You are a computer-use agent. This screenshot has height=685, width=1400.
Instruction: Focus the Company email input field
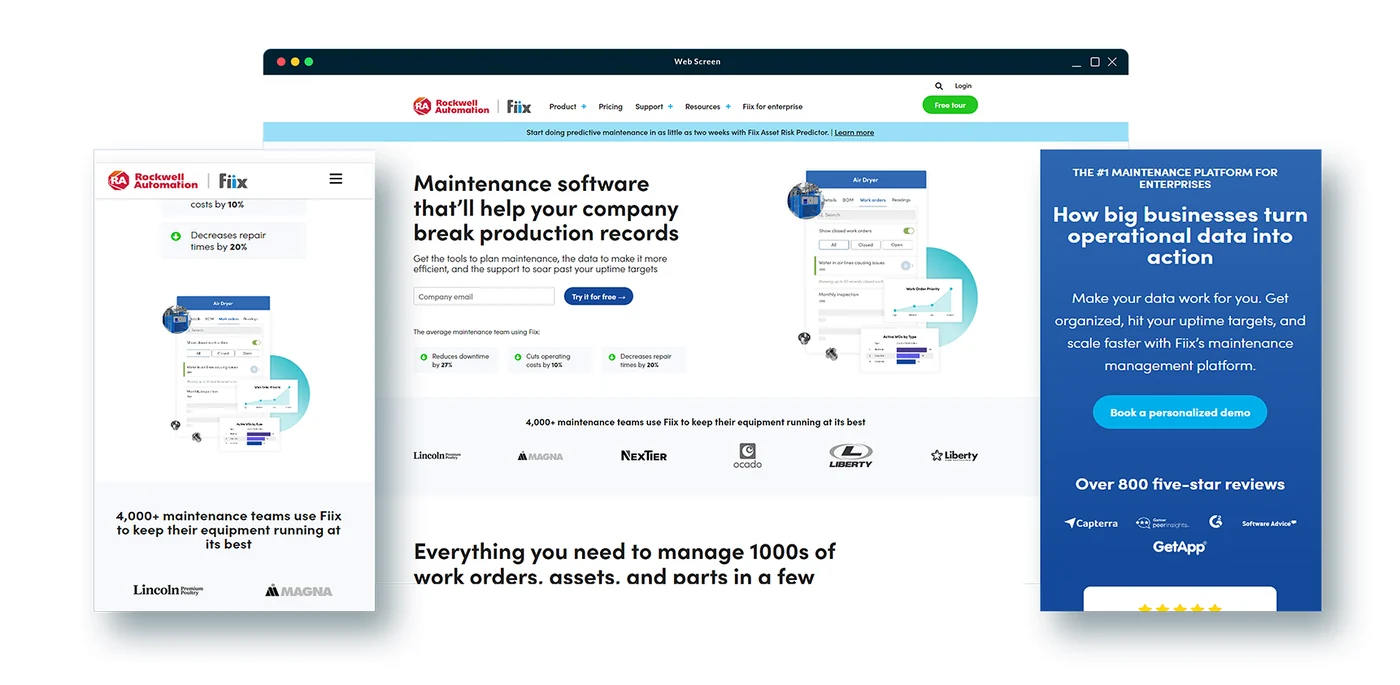point(484,296)
